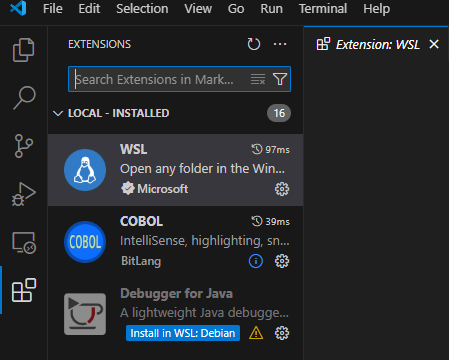This screenshot has width=449, height=360.
Task: Open the manage gear for COBOL extension
Action: tap(282, 261)
